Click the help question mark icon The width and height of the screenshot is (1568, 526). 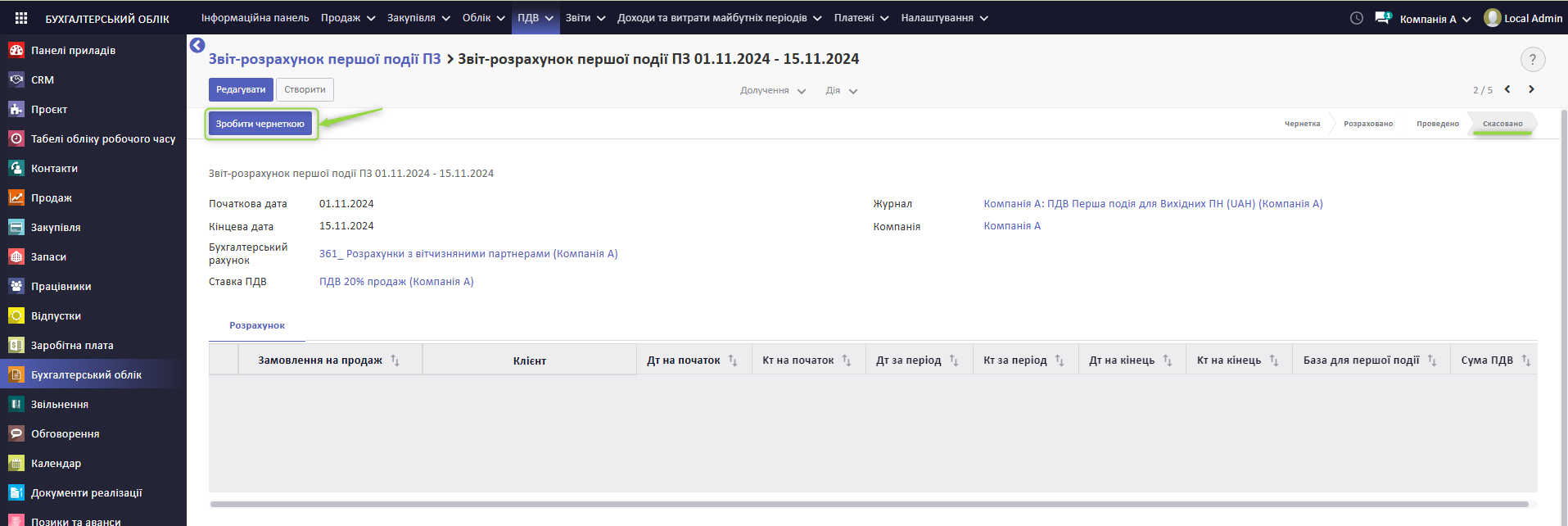[x=1533, y=59]
